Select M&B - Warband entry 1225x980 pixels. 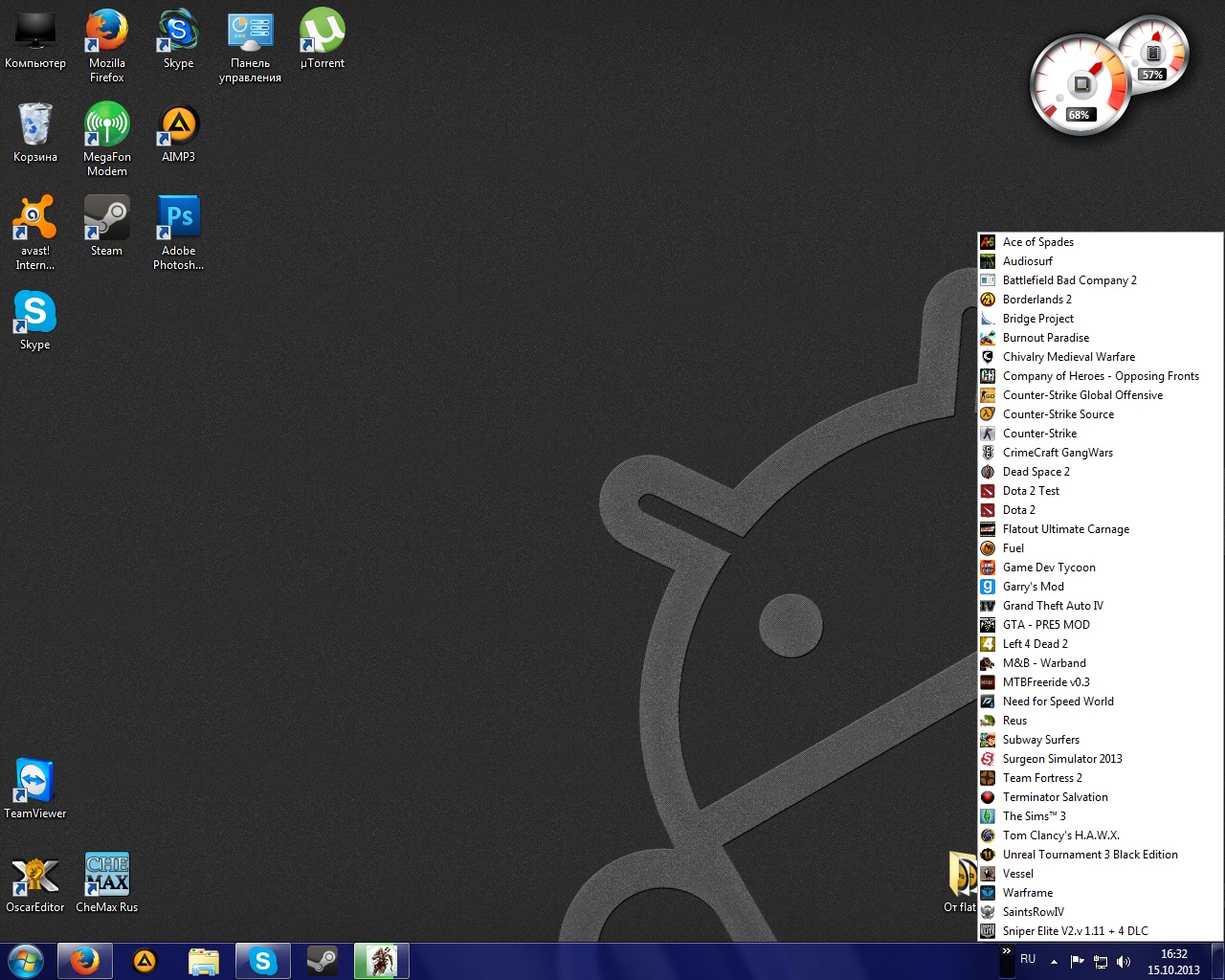click(1101, 663)
